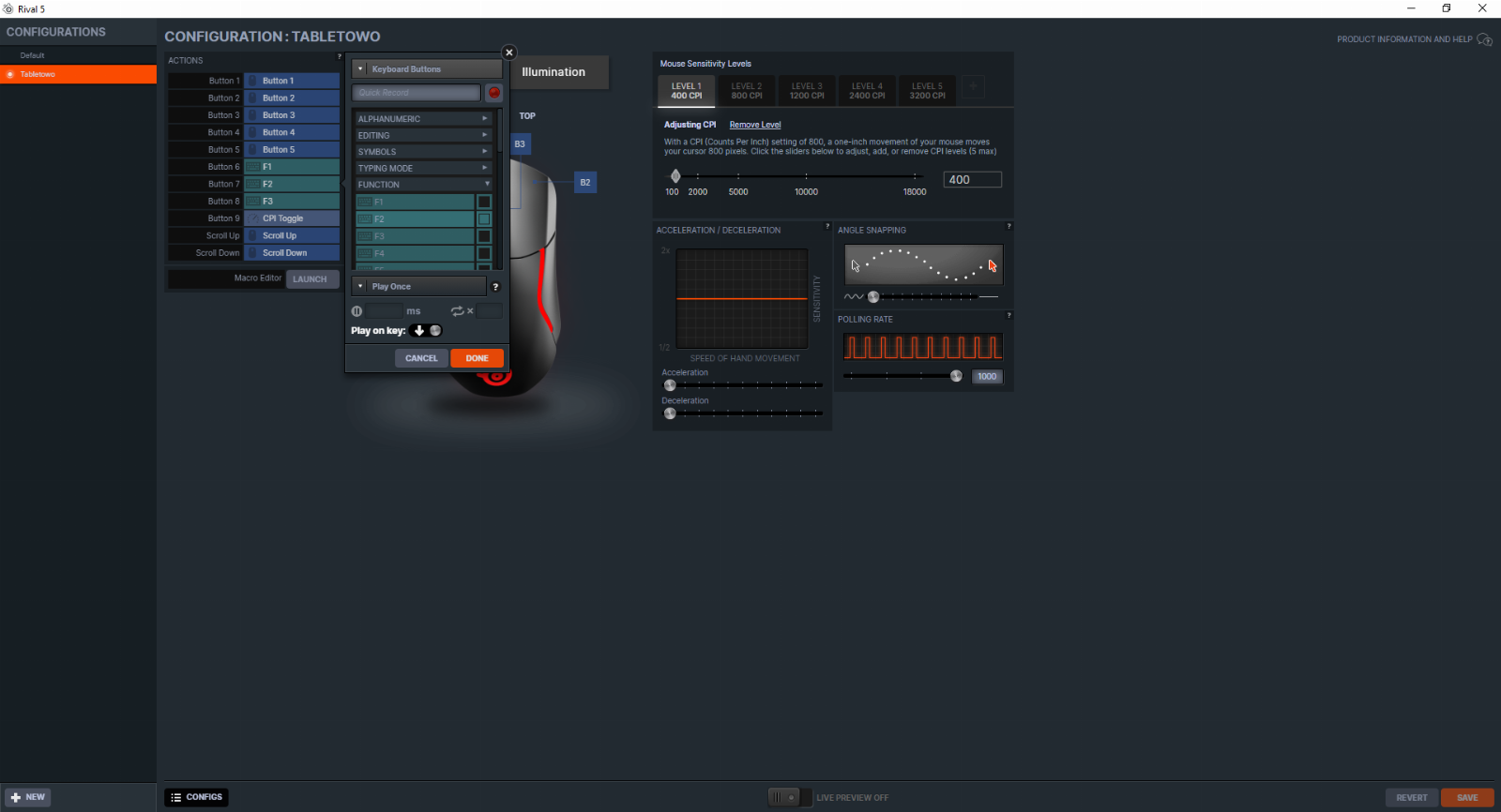Check the F3 checkbox in Function list
1501x812 pixels.
point(484,236)
